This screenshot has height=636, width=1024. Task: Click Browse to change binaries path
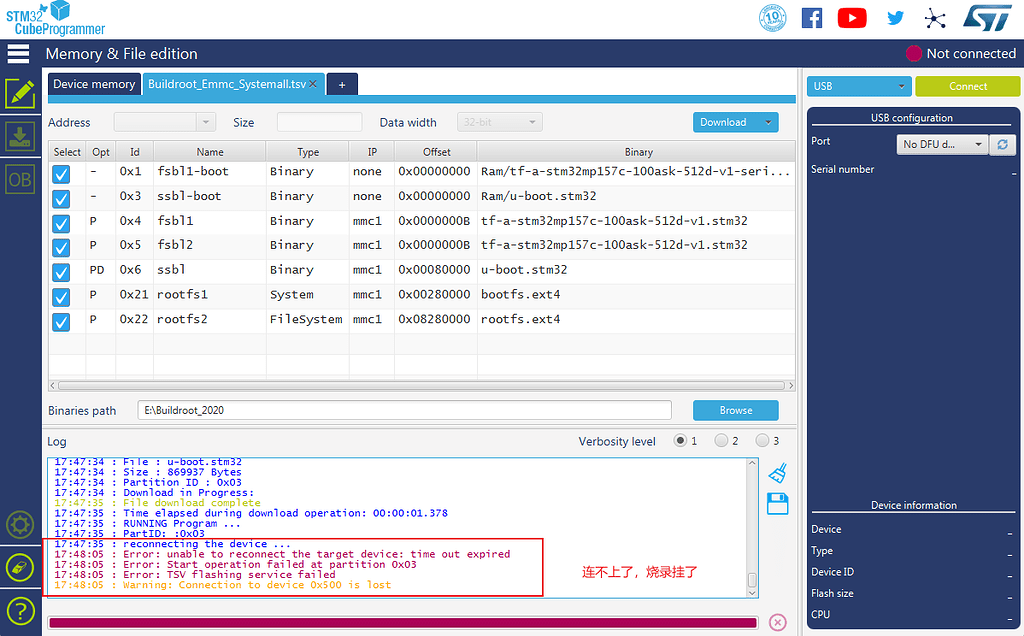coord(735,410)
